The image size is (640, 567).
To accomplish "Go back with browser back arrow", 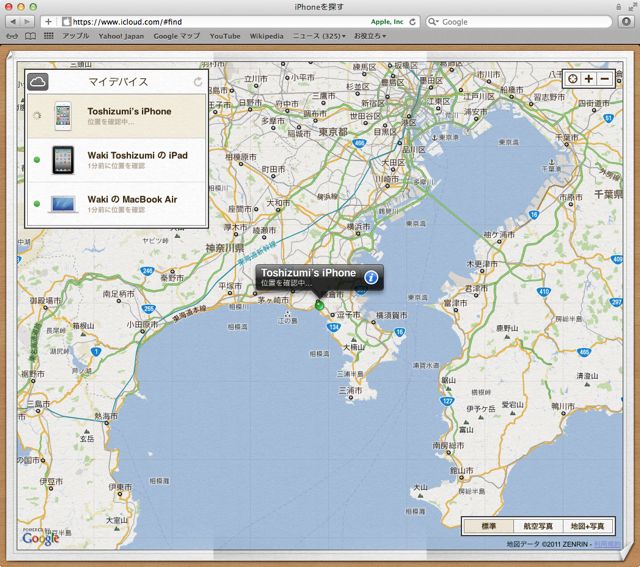I will pos(13,22).
